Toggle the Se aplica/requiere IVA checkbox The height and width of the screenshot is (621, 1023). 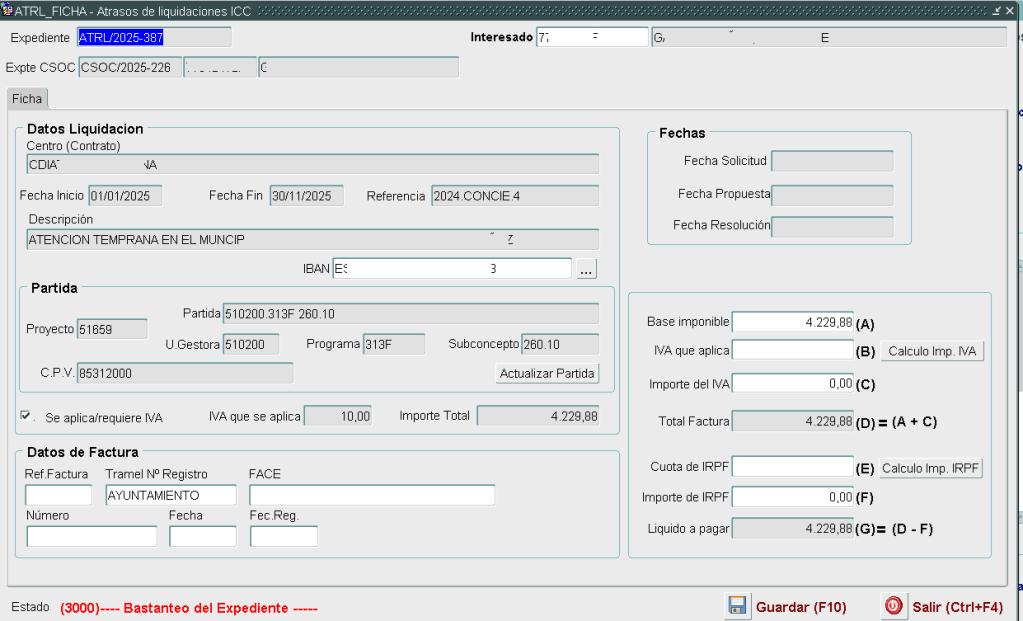(26, 416)
